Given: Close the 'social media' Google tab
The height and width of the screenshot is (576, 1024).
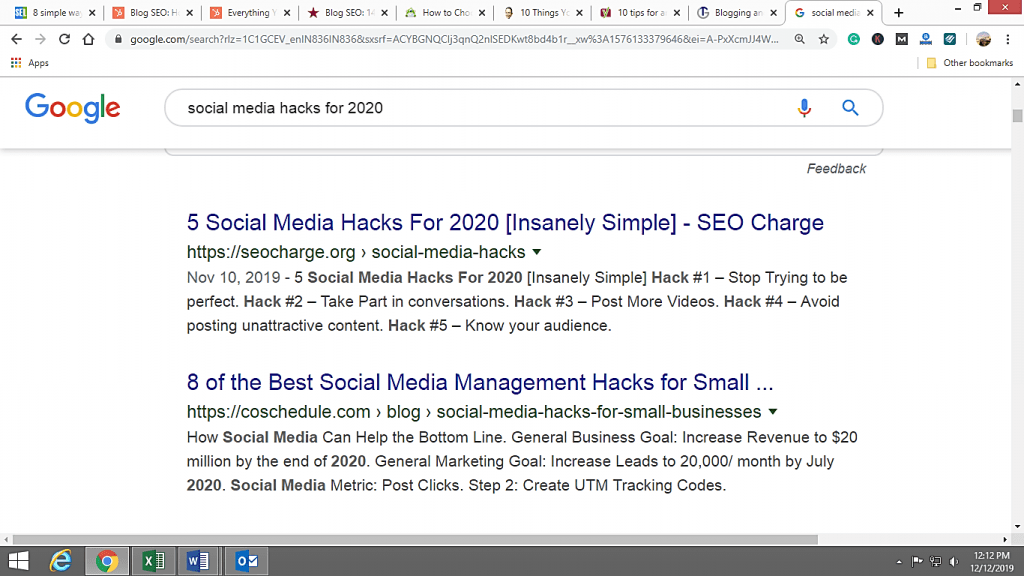Looking at the screenshot, I should [x=871, y=12].
